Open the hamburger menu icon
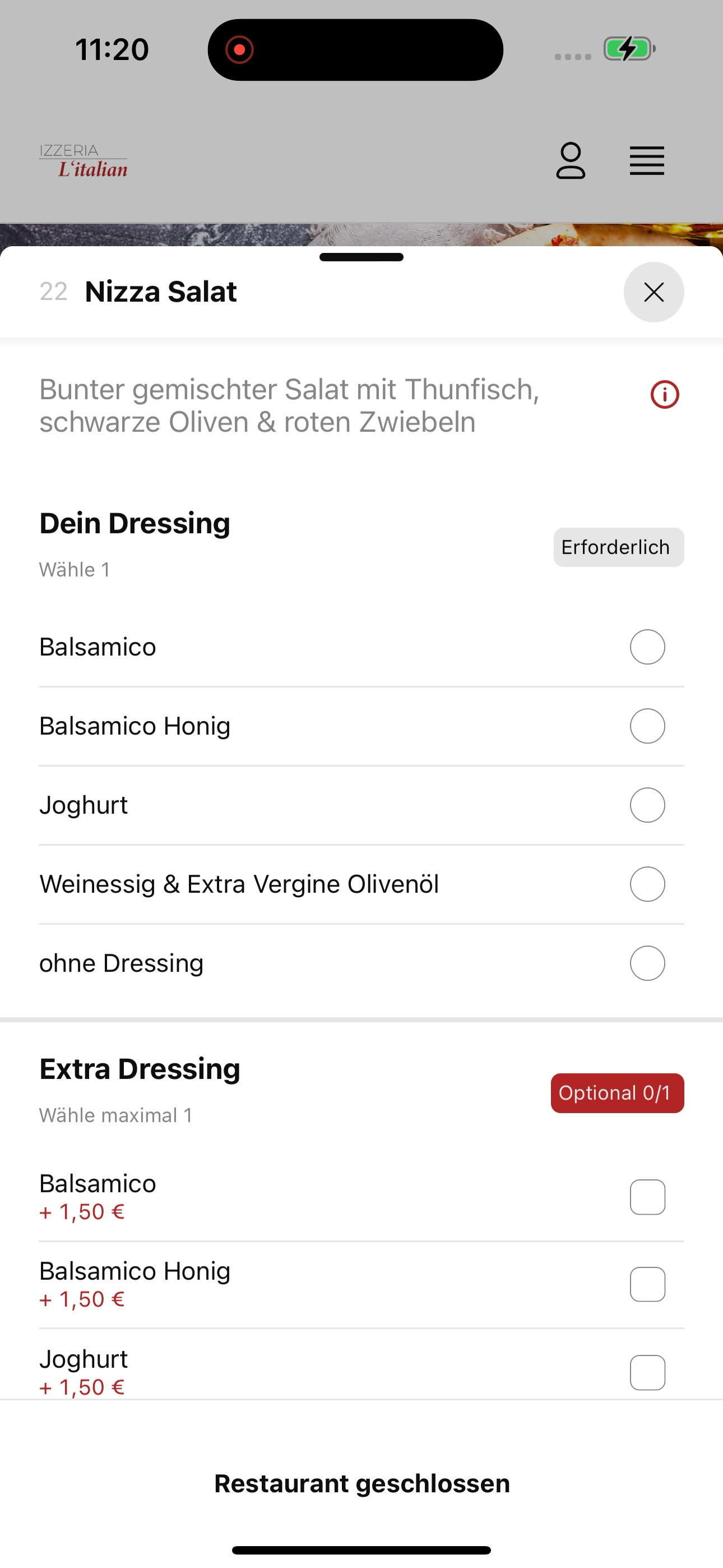The image size is (723, 1568). pos(646,161)
